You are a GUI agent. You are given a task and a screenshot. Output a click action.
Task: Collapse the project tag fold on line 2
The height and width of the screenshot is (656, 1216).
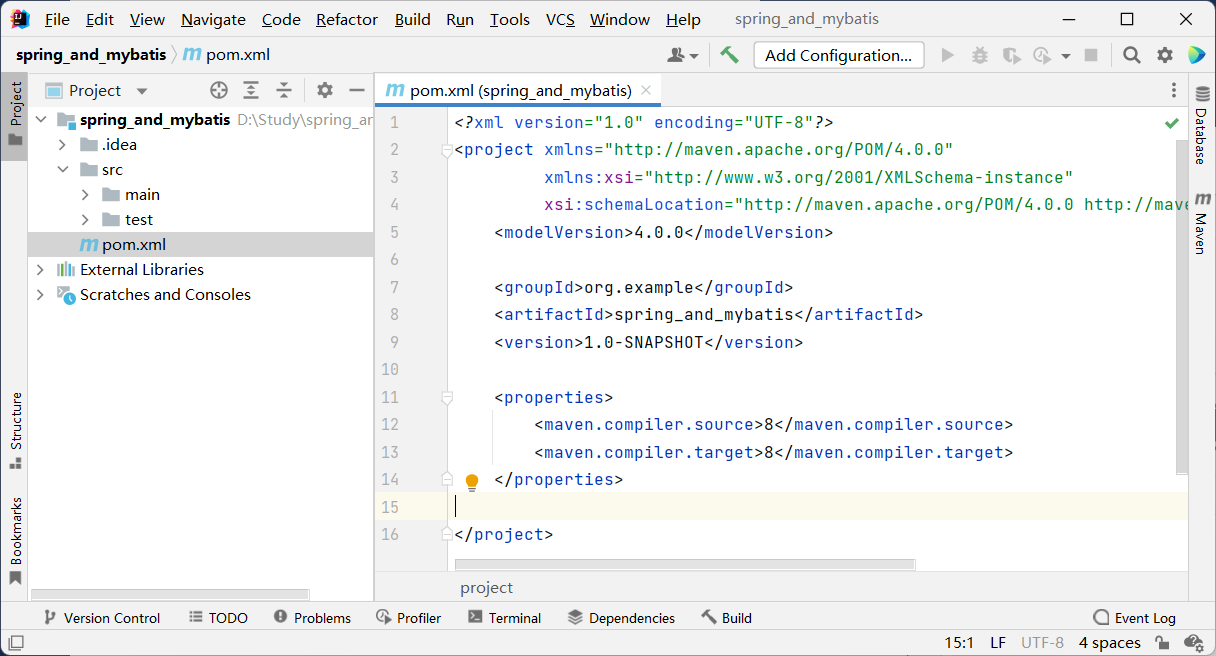pos(446,151)
